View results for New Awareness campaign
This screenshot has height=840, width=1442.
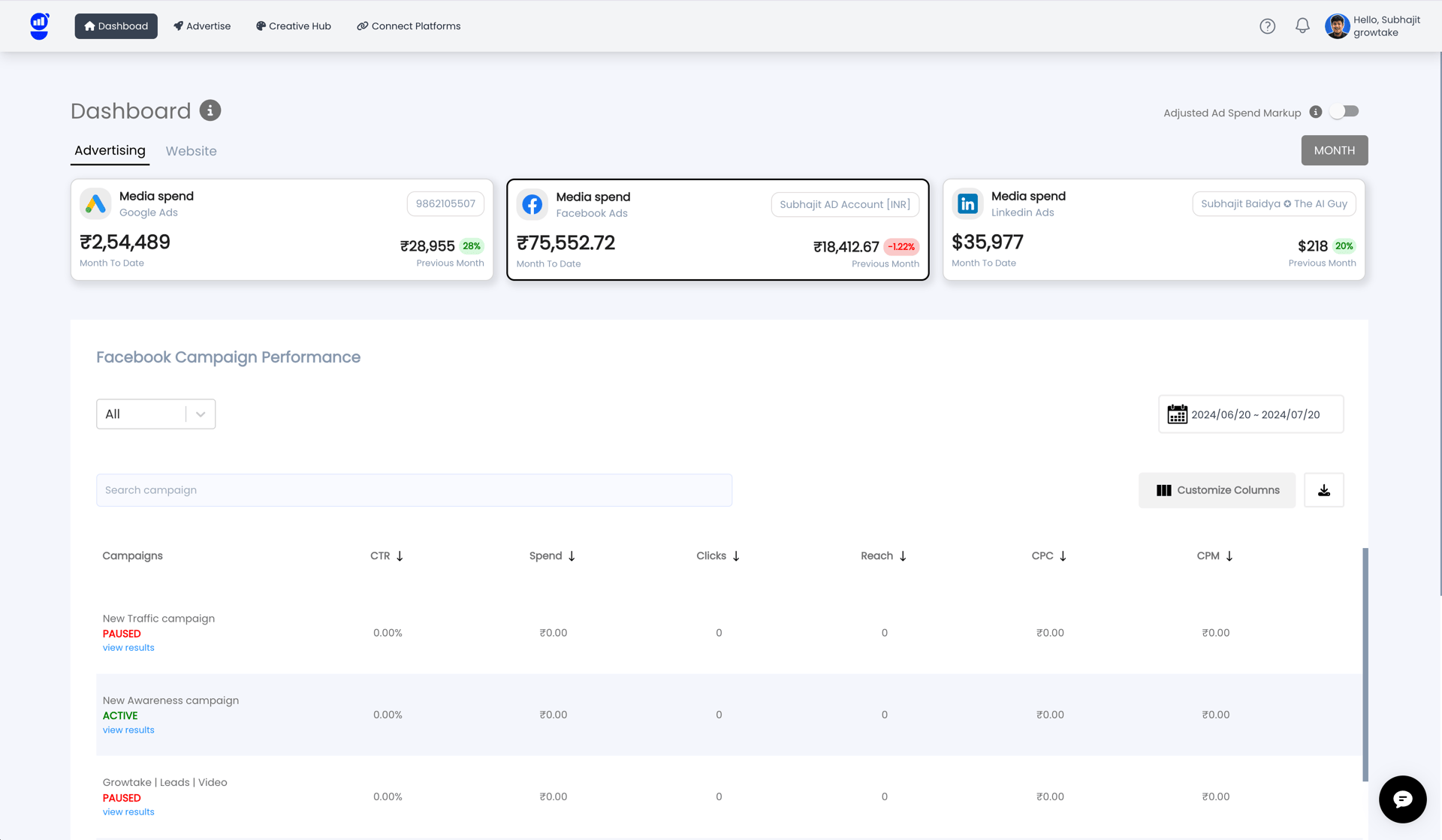click(x=128, y=730)
